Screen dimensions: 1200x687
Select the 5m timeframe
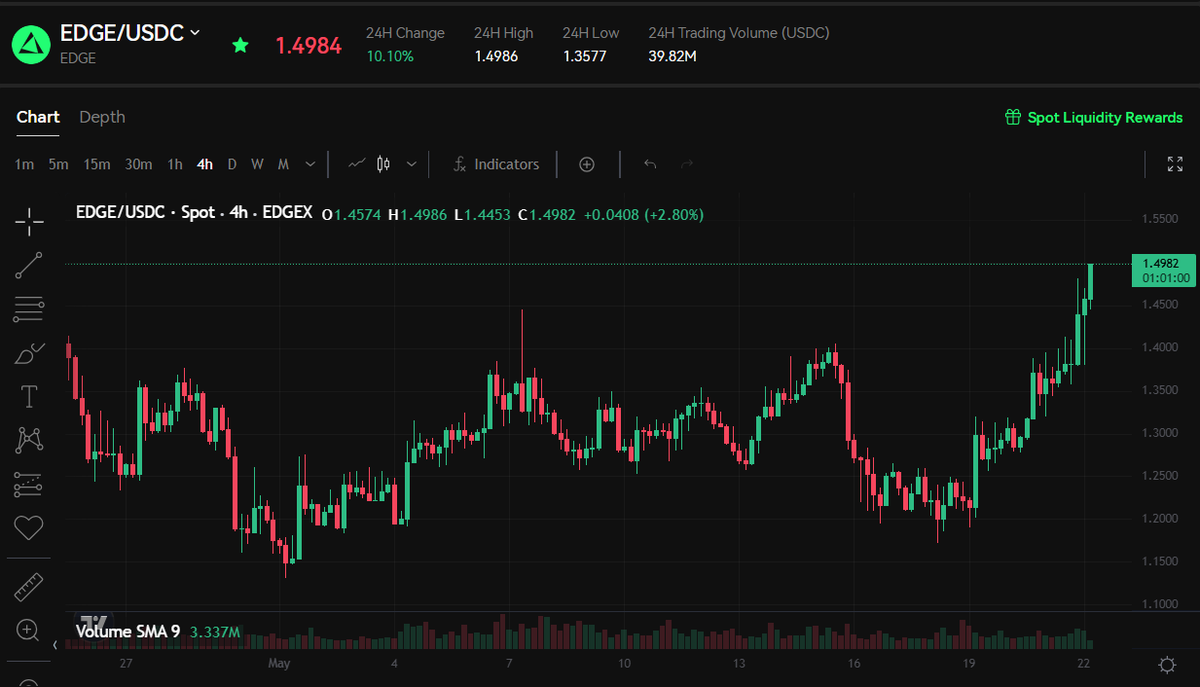[x=58, y=164]
